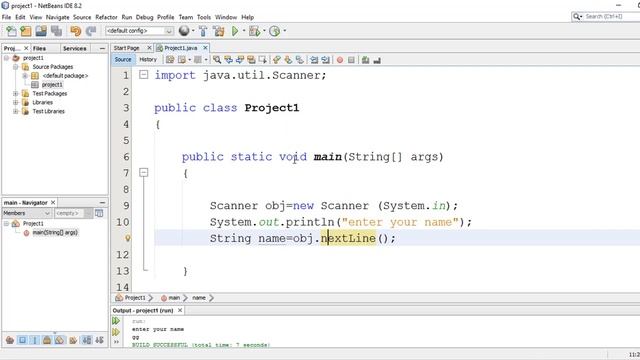Click the Build Project hammer icon
The width and height of the screenshot is (640, 360).
coord(203,31)
